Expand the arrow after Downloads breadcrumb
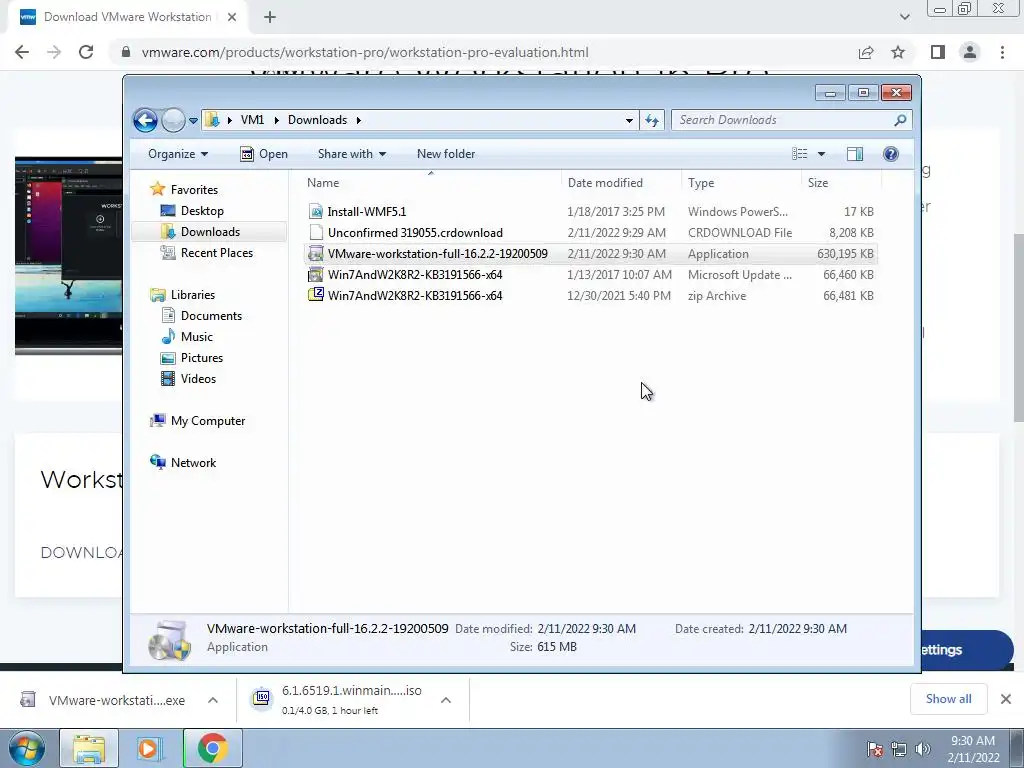 click(x=359, y=120)
